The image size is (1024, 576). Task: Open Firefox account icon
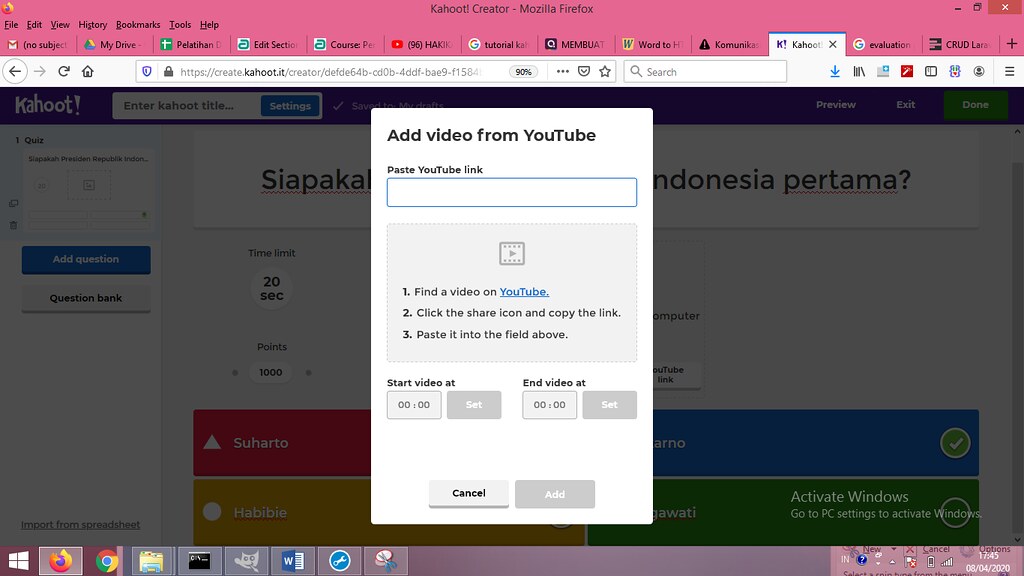click(x=979, y=71)
